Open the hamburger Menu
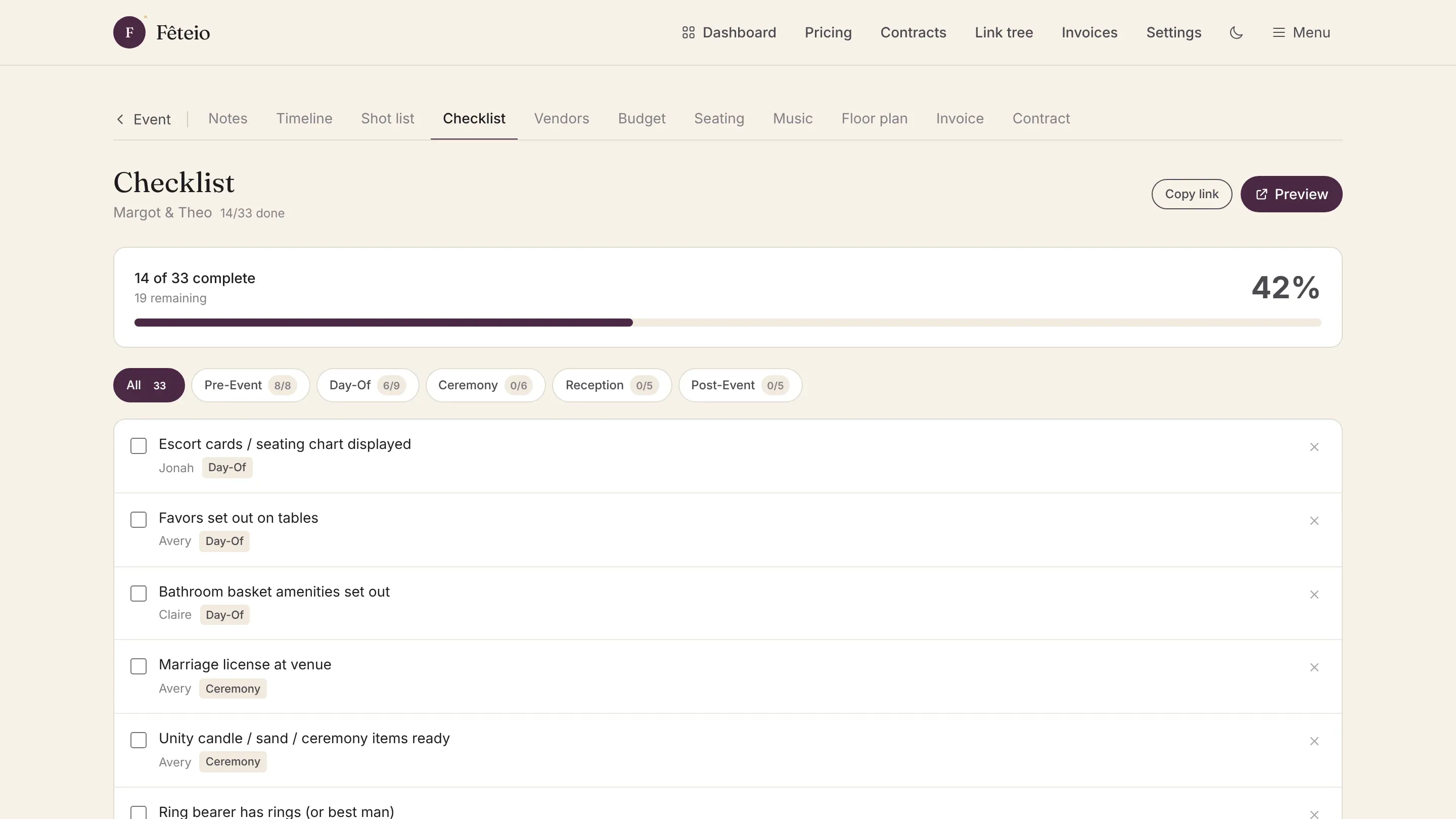Screen dimensions: 1456x819 1301,32
